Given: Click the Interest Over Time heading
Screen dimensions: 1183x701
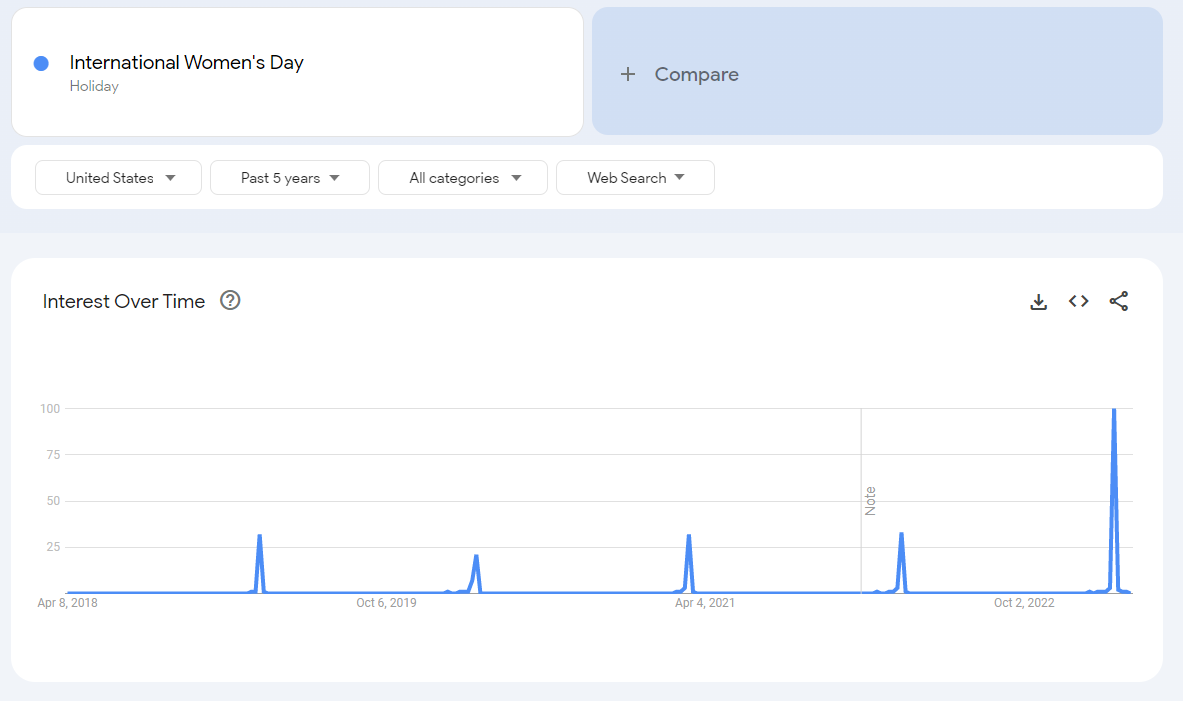Looking at the screenshot, I should coord(123,300).
